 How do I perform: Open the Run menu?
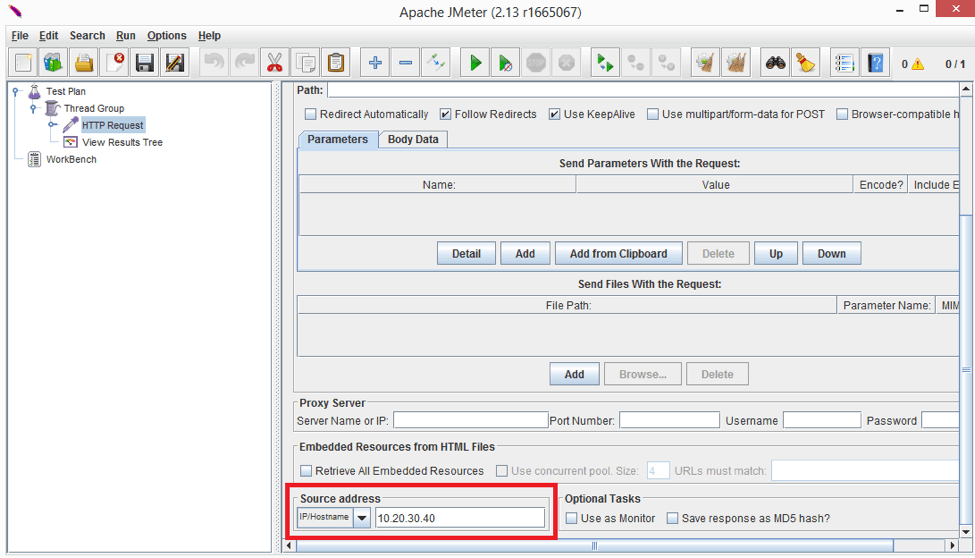click(126, 35)
